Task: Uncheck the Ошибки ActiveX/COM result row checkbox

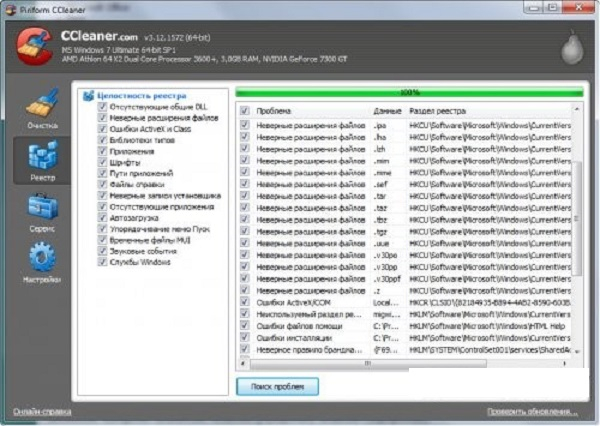Action: [245, 302]
